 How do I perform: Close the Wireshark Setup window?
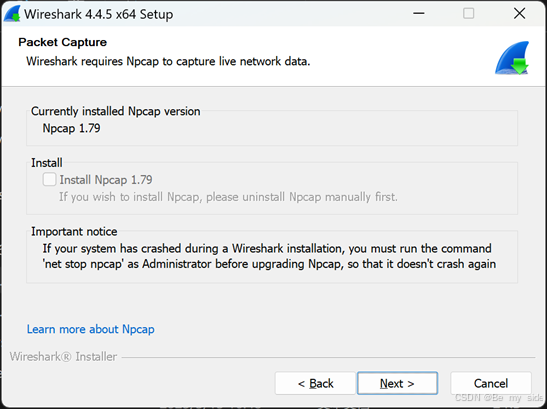(x=519, y=14)
